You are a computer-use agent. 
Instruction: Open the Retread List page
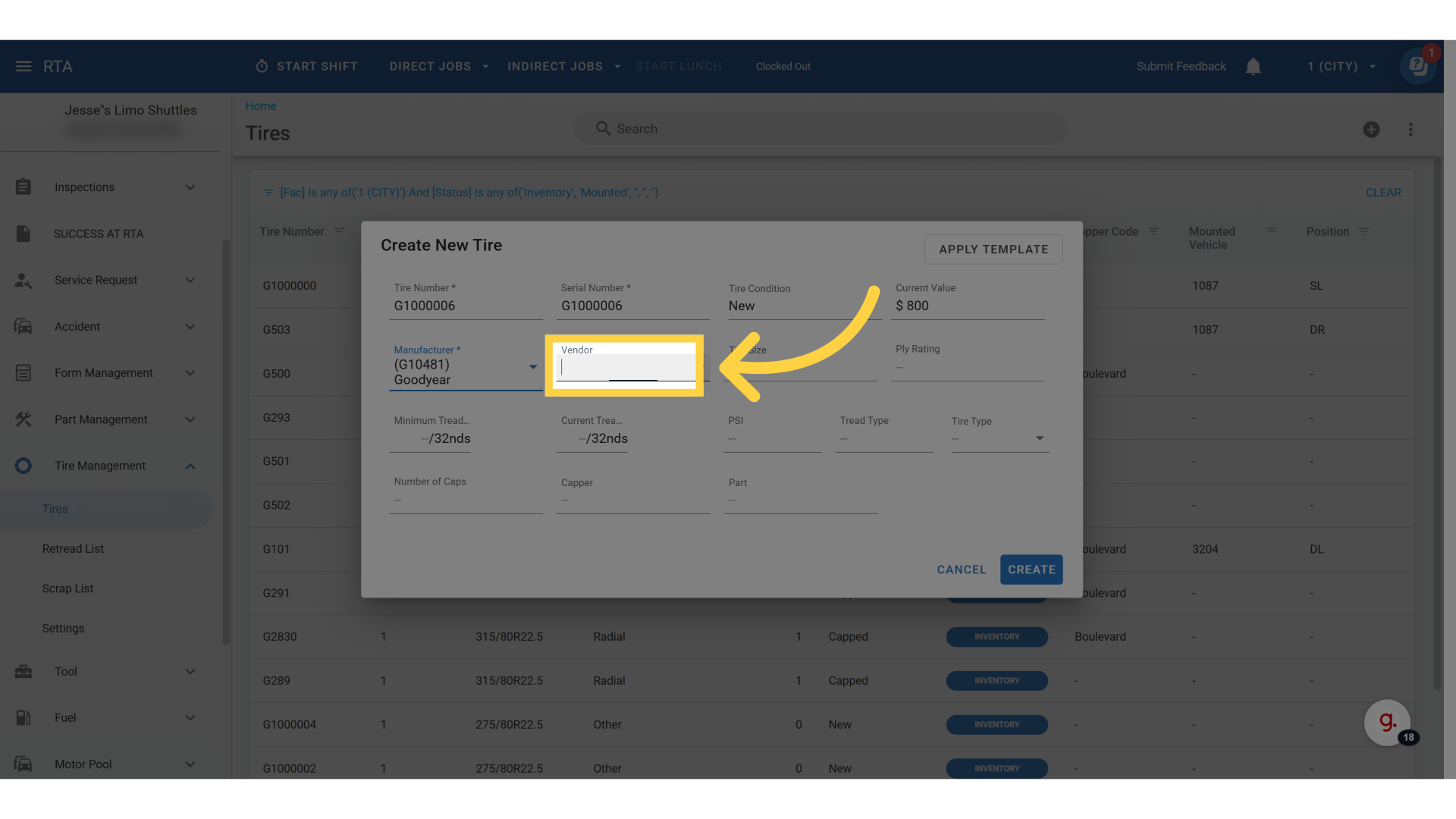(x=73, y=548)
